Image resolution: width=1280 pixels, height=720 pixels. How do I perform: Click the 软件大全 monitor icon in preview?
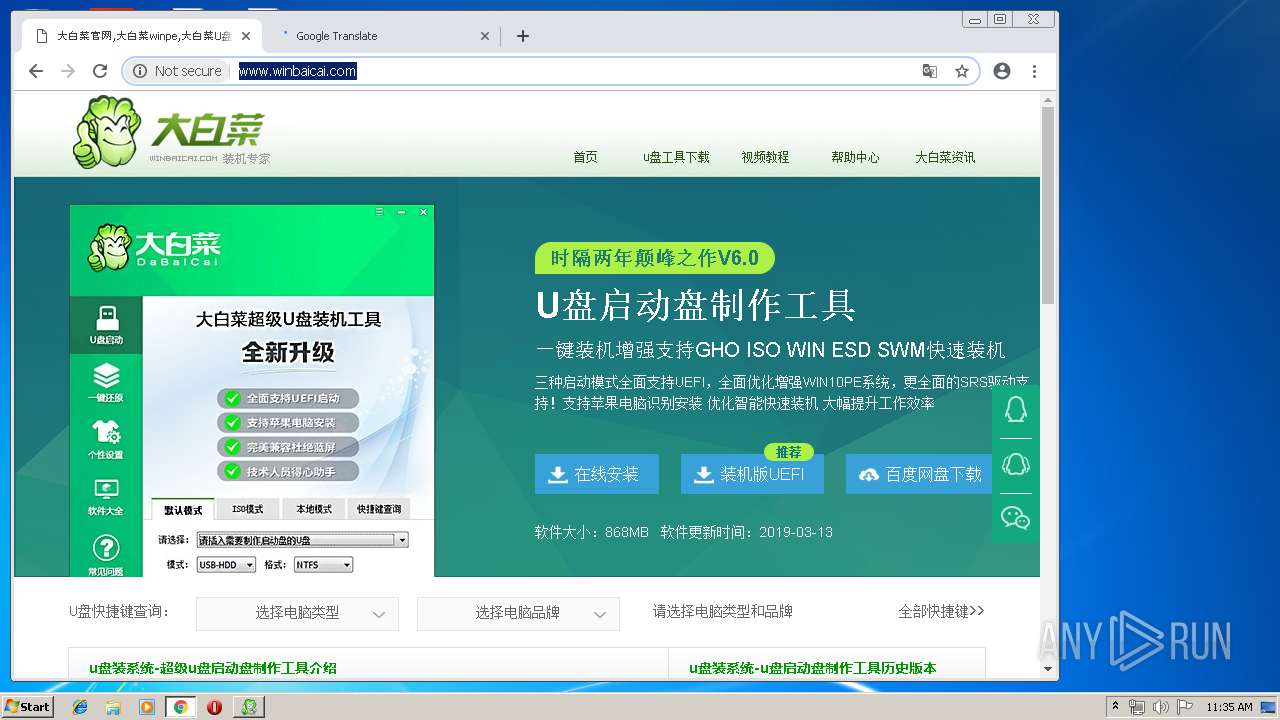(x=106, y=497)
